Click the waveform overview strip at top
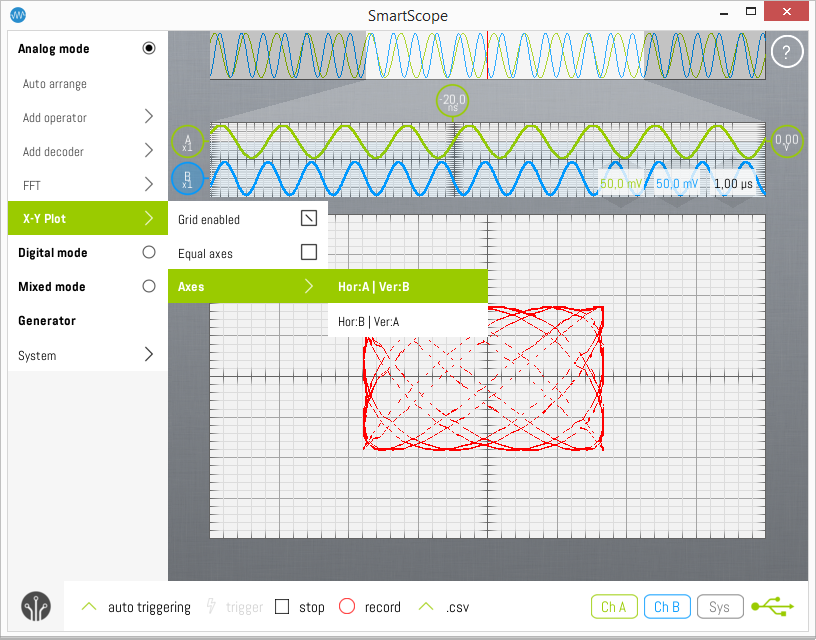The image size is (816, 640). (x=487, y=56)
